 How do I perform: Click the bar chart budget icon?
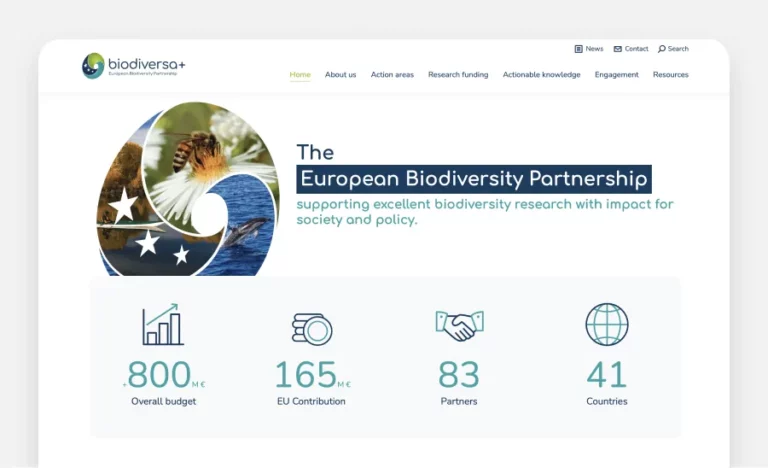pyautogui.click(x=163, y=325)
